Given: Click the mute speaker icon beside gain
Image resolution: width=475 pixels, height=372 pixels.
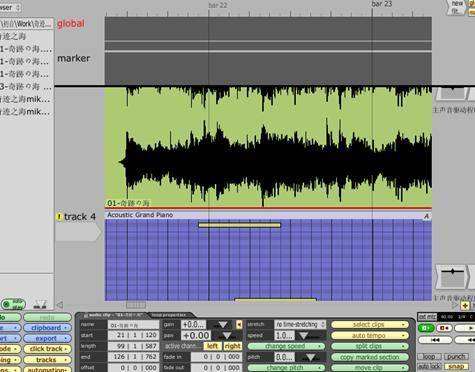Looking at the screenshot, I should 239,324.
